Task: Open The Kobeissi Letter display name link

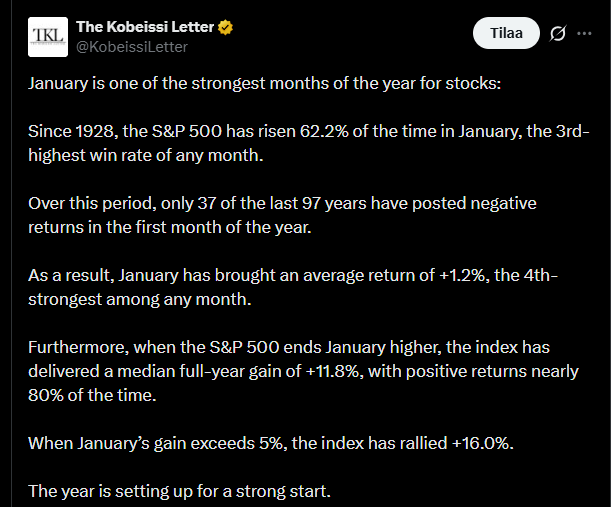Action: pos(145,27)
